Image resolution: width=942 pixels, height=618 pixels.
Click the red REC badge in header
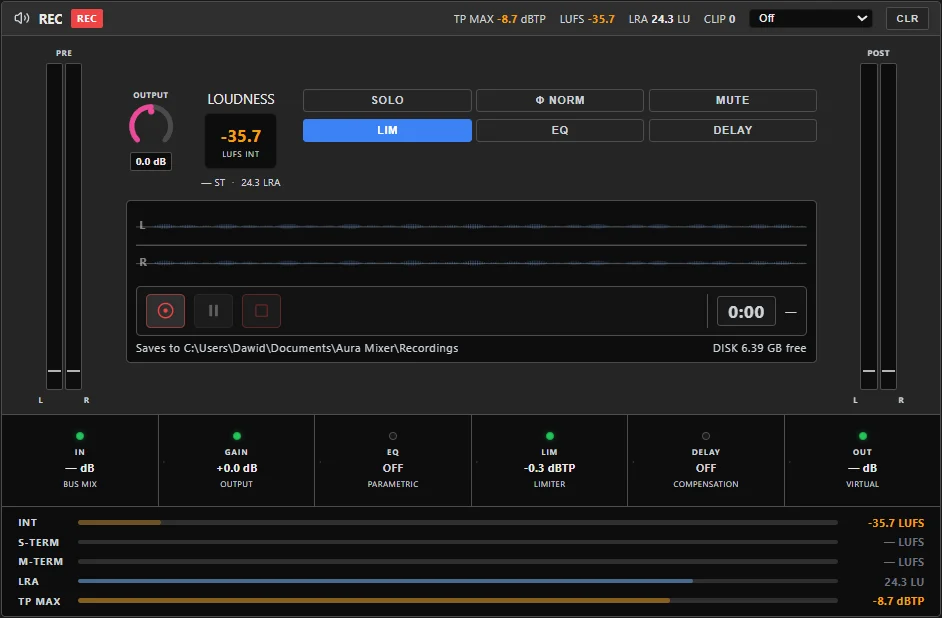(x=87, y=19)
